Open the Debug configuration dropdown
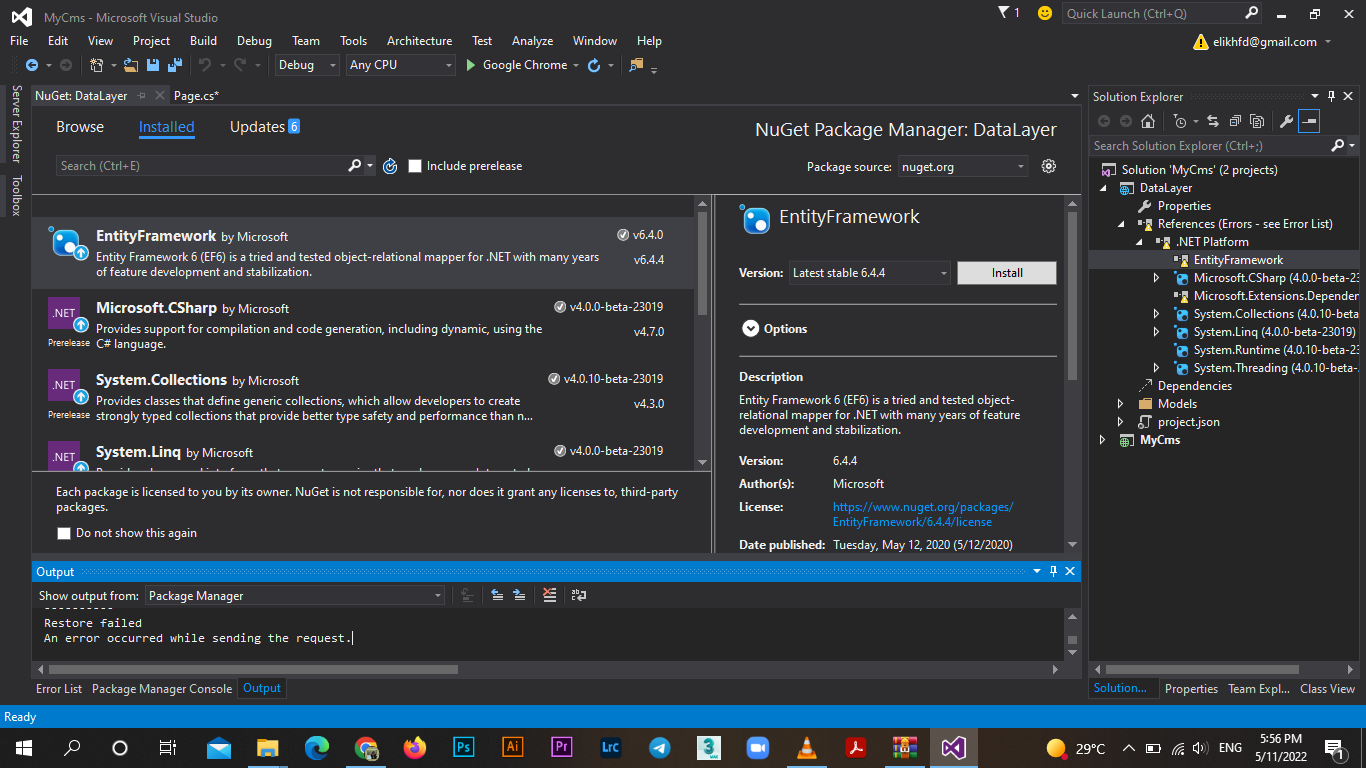 [x=308, y=65]
